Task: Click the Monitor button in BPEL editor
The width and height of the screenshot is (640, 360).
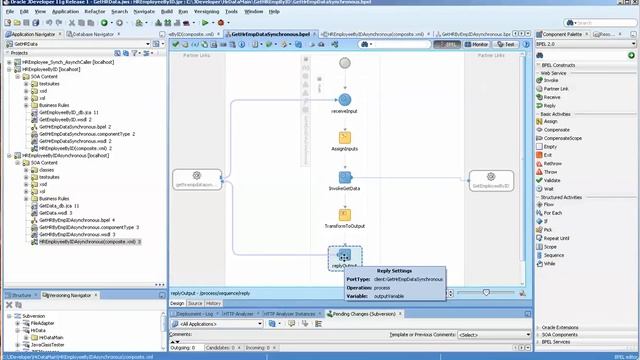Action: click(476, 44)
